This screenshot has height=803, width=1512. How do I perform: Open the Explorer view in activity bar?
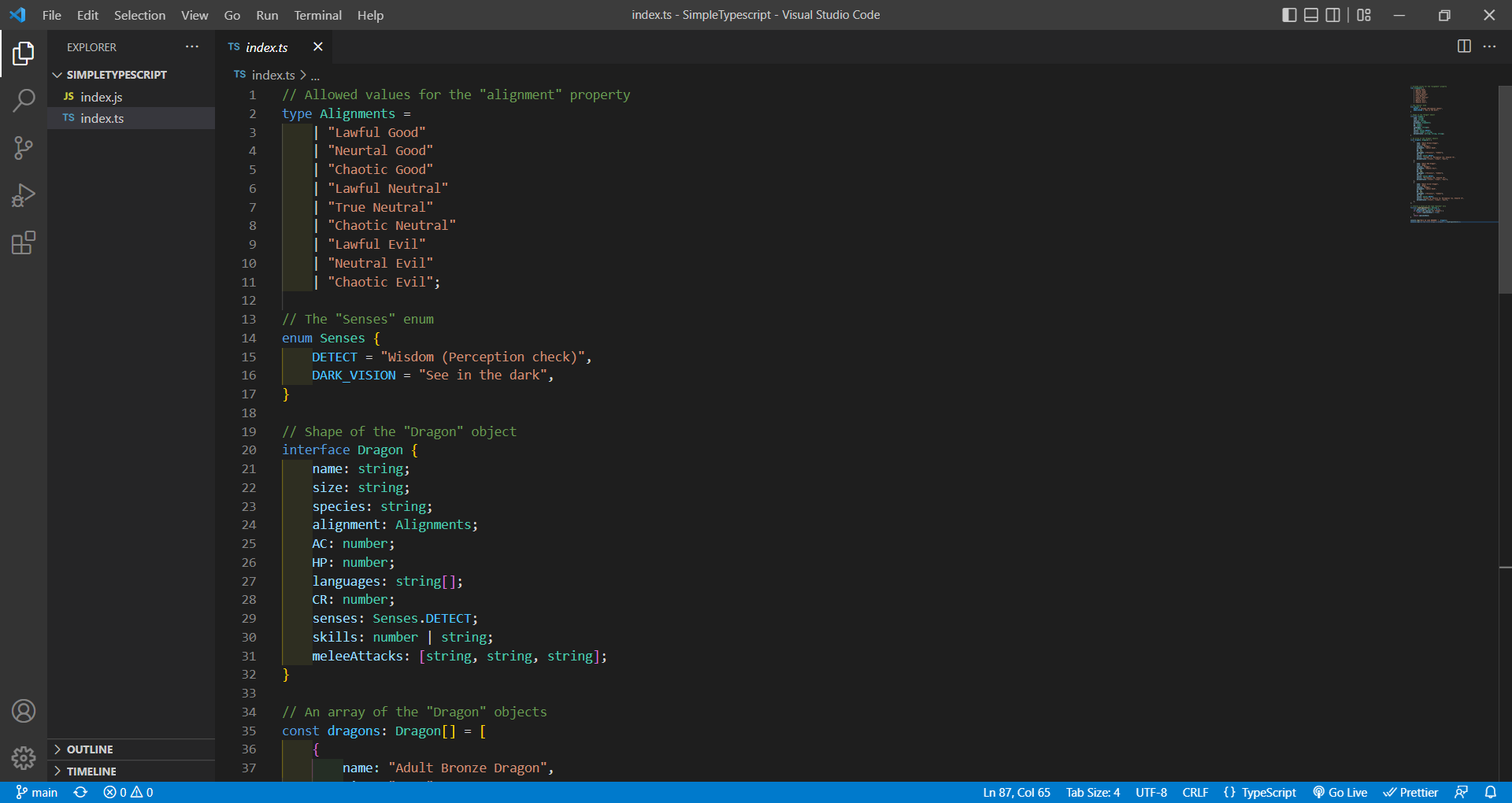[x=24, y=54]
